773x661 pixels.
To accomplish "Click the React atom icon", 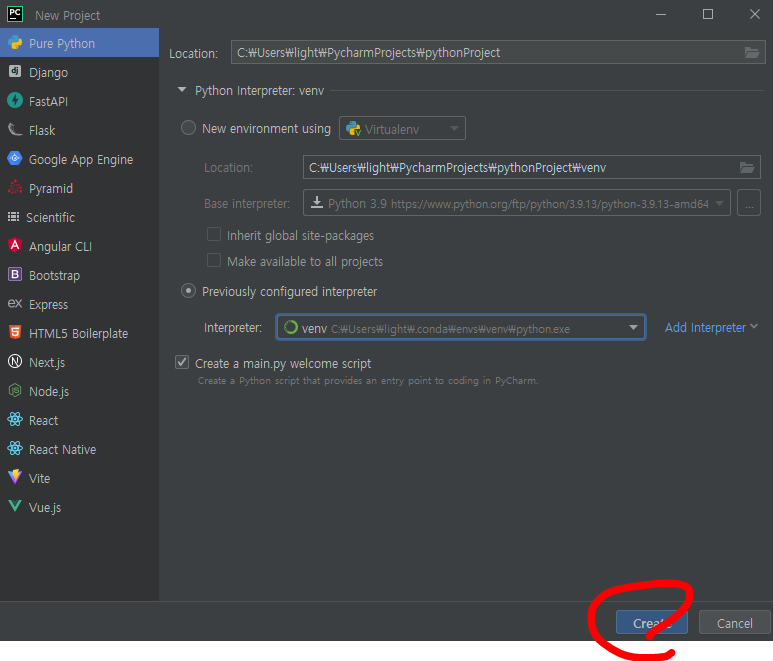I will click(15, 419).
